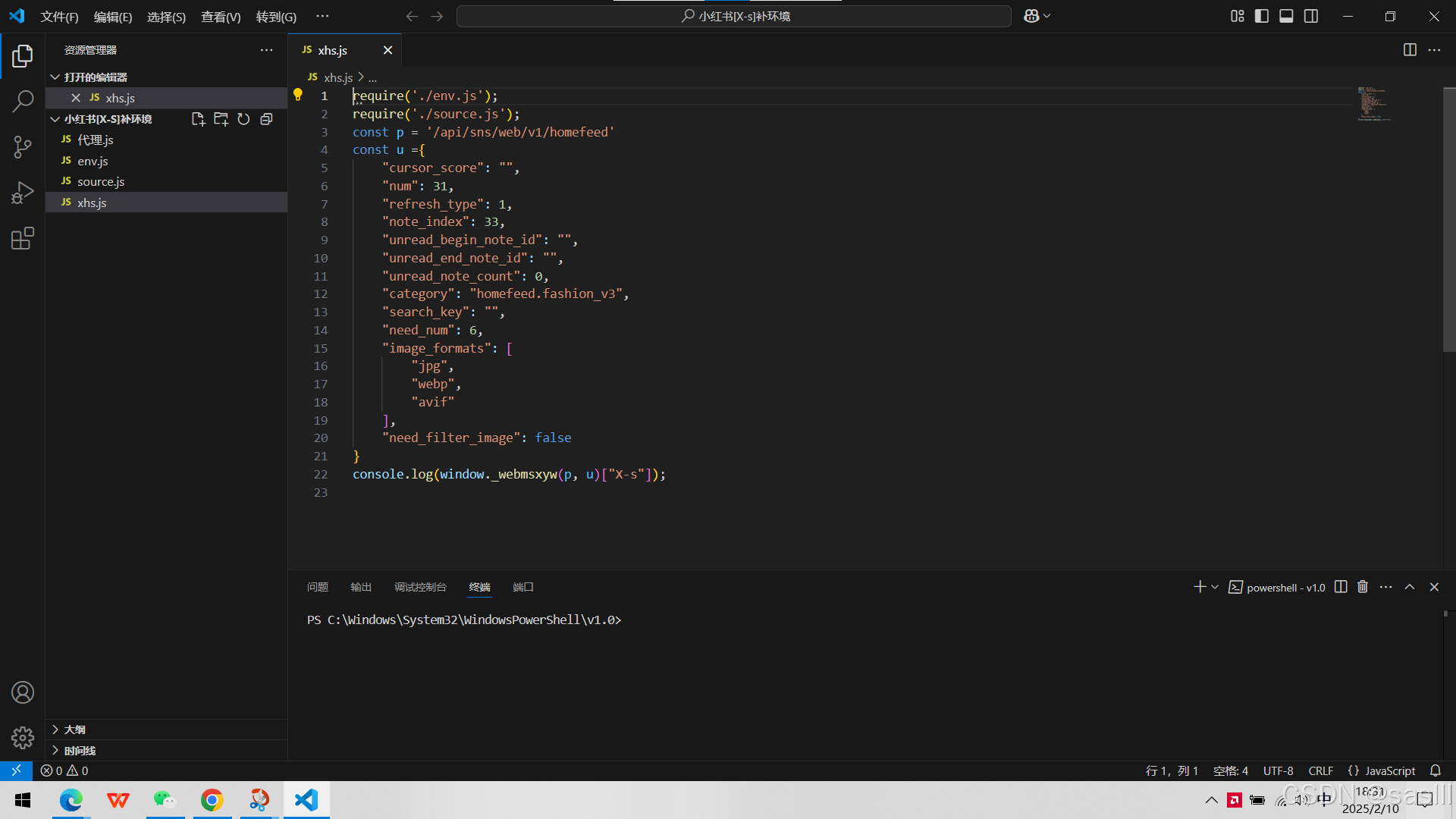Refresh the explorer file list

pos(243,119)
